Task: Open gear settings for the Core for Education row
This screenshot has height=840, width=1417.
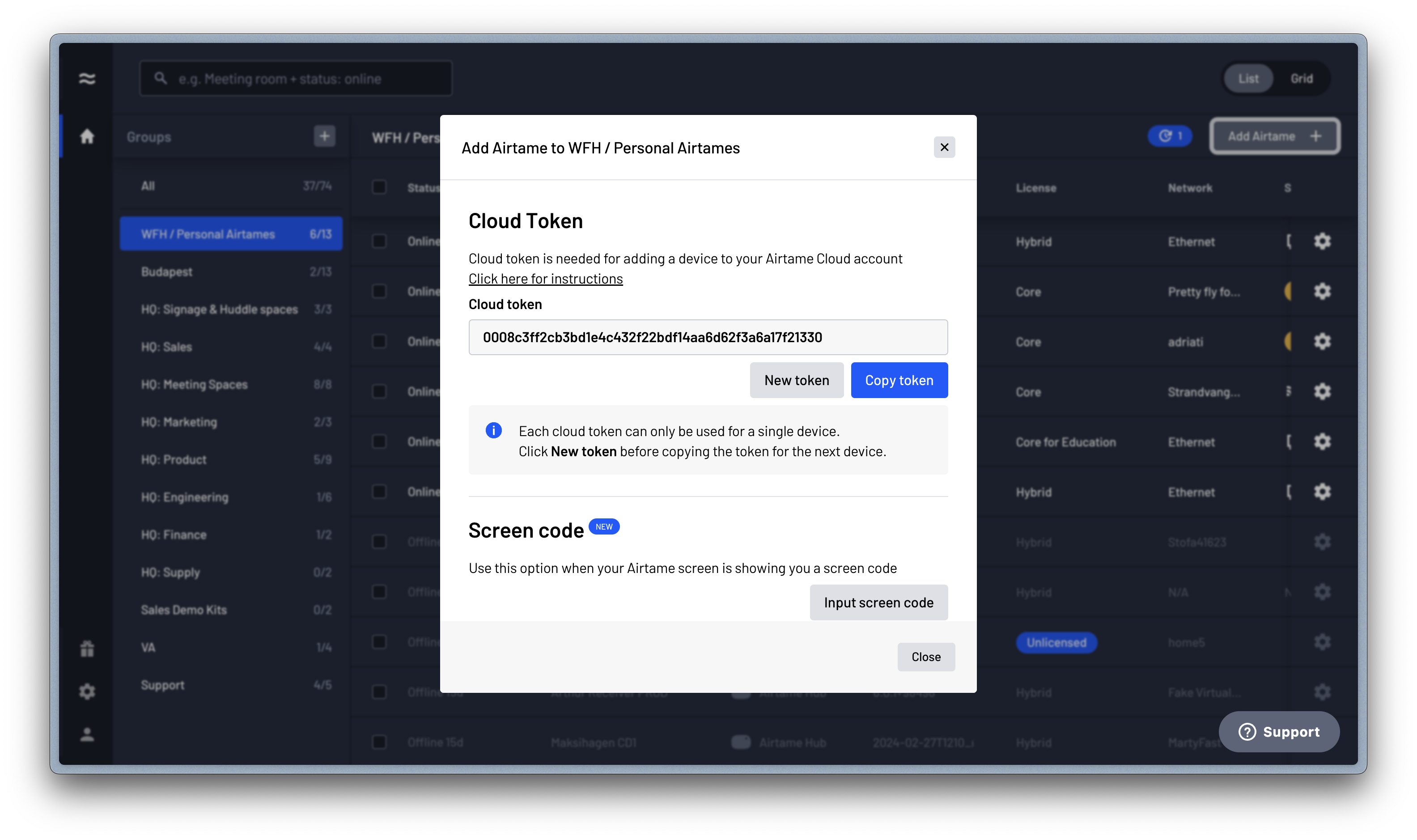Action: [x=1322, y=441]
